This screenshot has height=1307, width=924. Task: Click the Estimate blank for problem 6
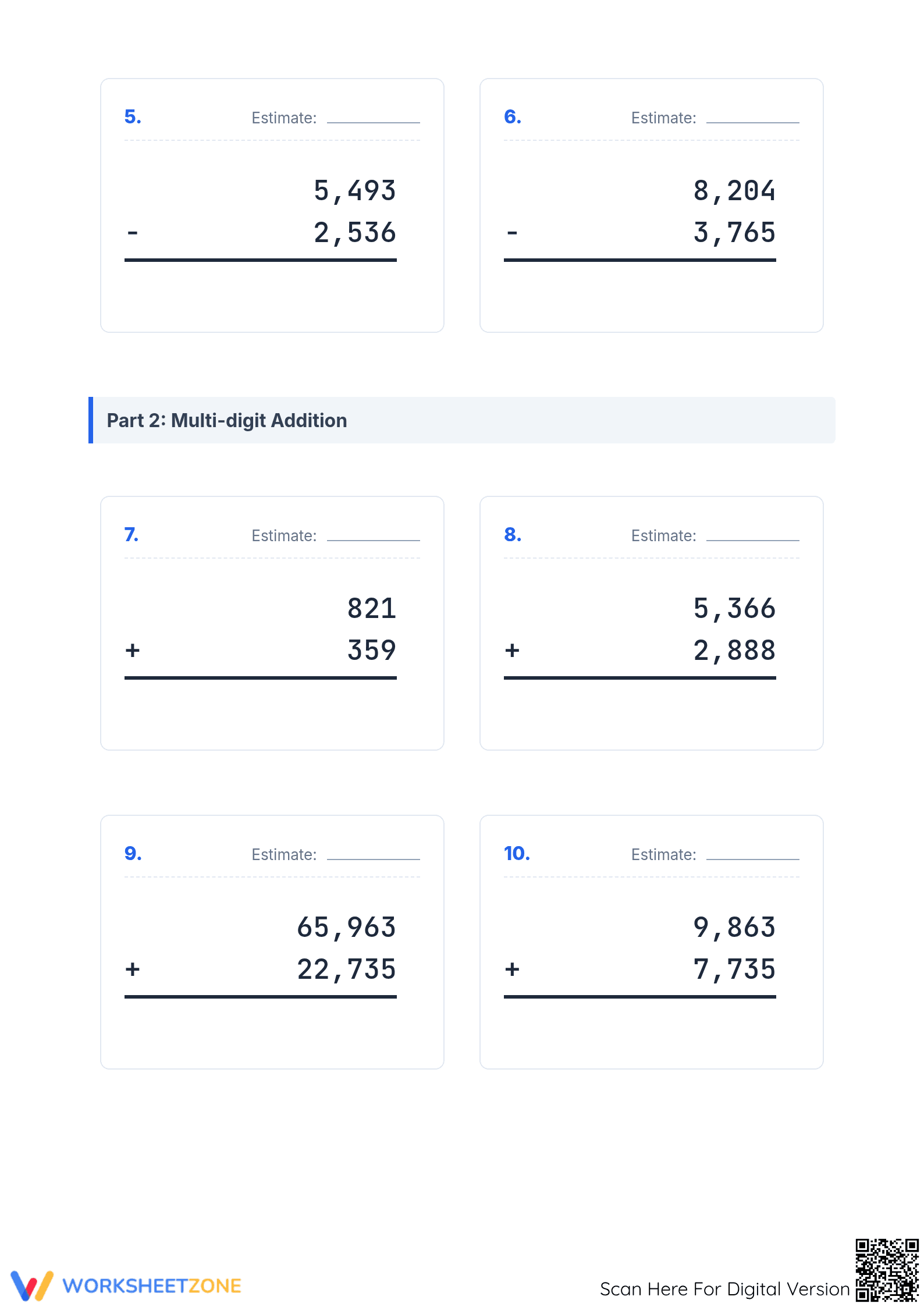point(753,117)
